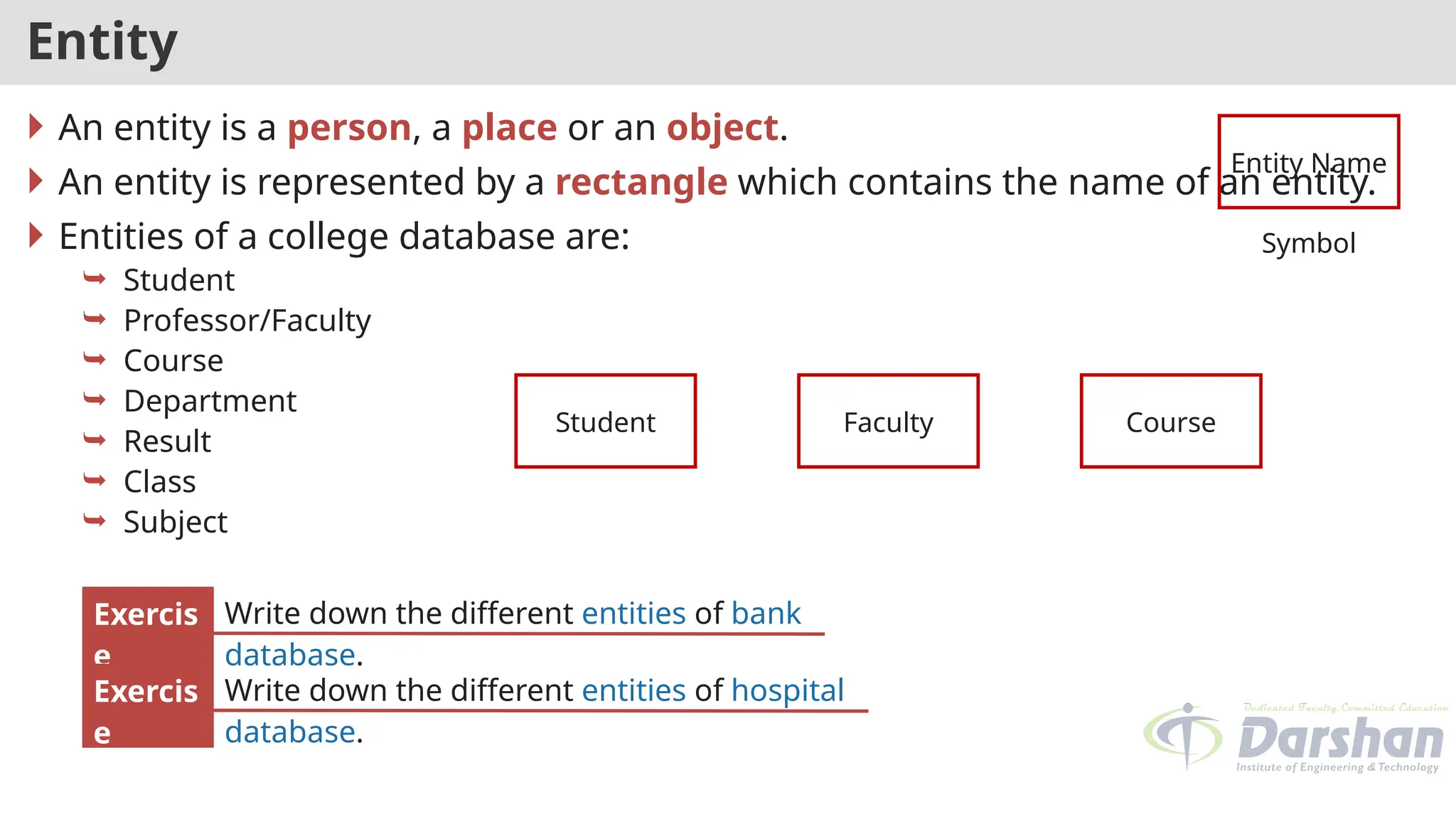The width and height of the screenshot is (1456, 819).
Task: Select the Faculty entity rectangle
Action: click(888, 421)
